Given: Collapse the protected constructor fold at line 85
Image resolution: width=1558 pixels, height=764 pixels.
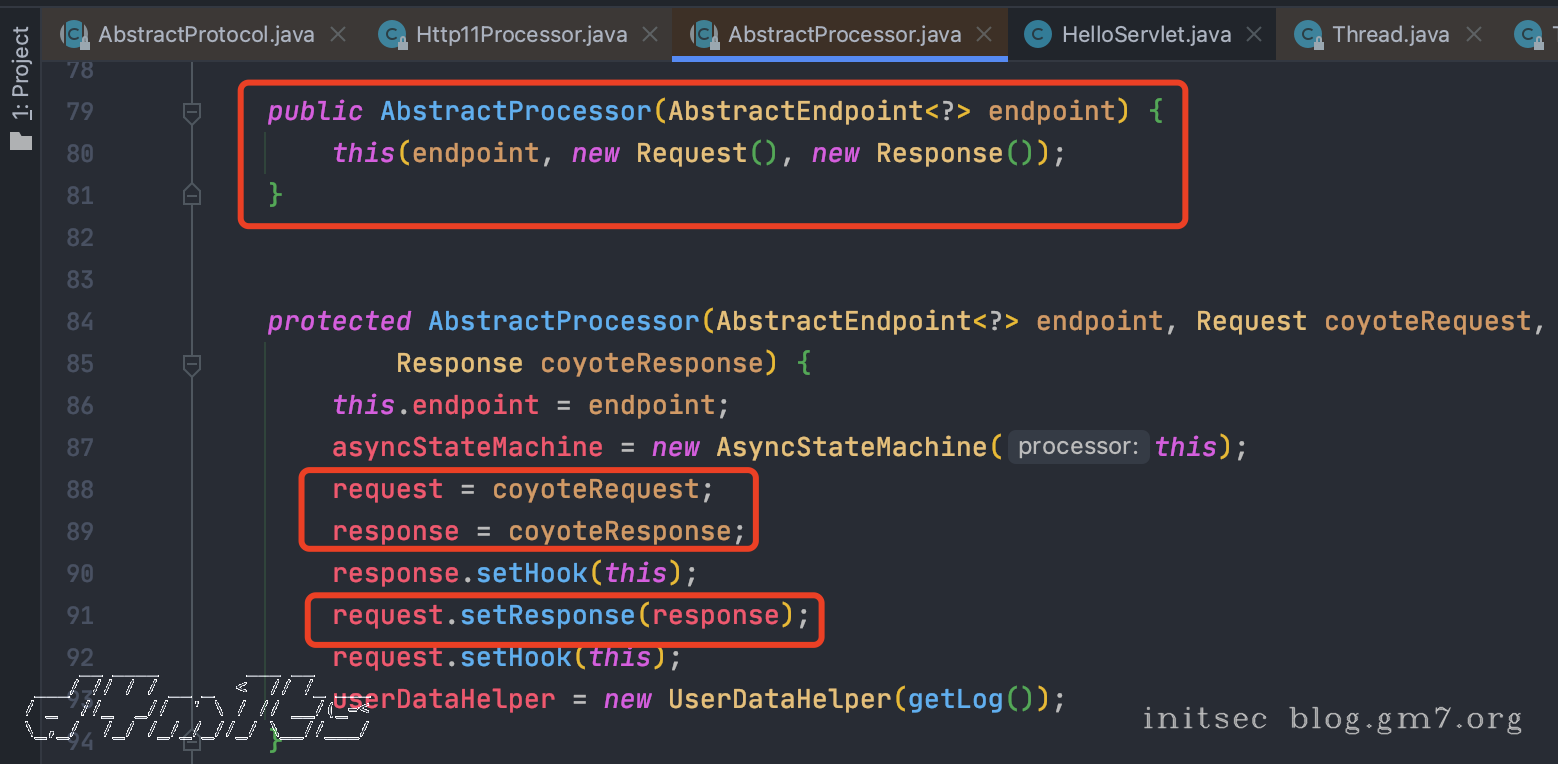Looking at the screenshot, I should pos(192,364).
